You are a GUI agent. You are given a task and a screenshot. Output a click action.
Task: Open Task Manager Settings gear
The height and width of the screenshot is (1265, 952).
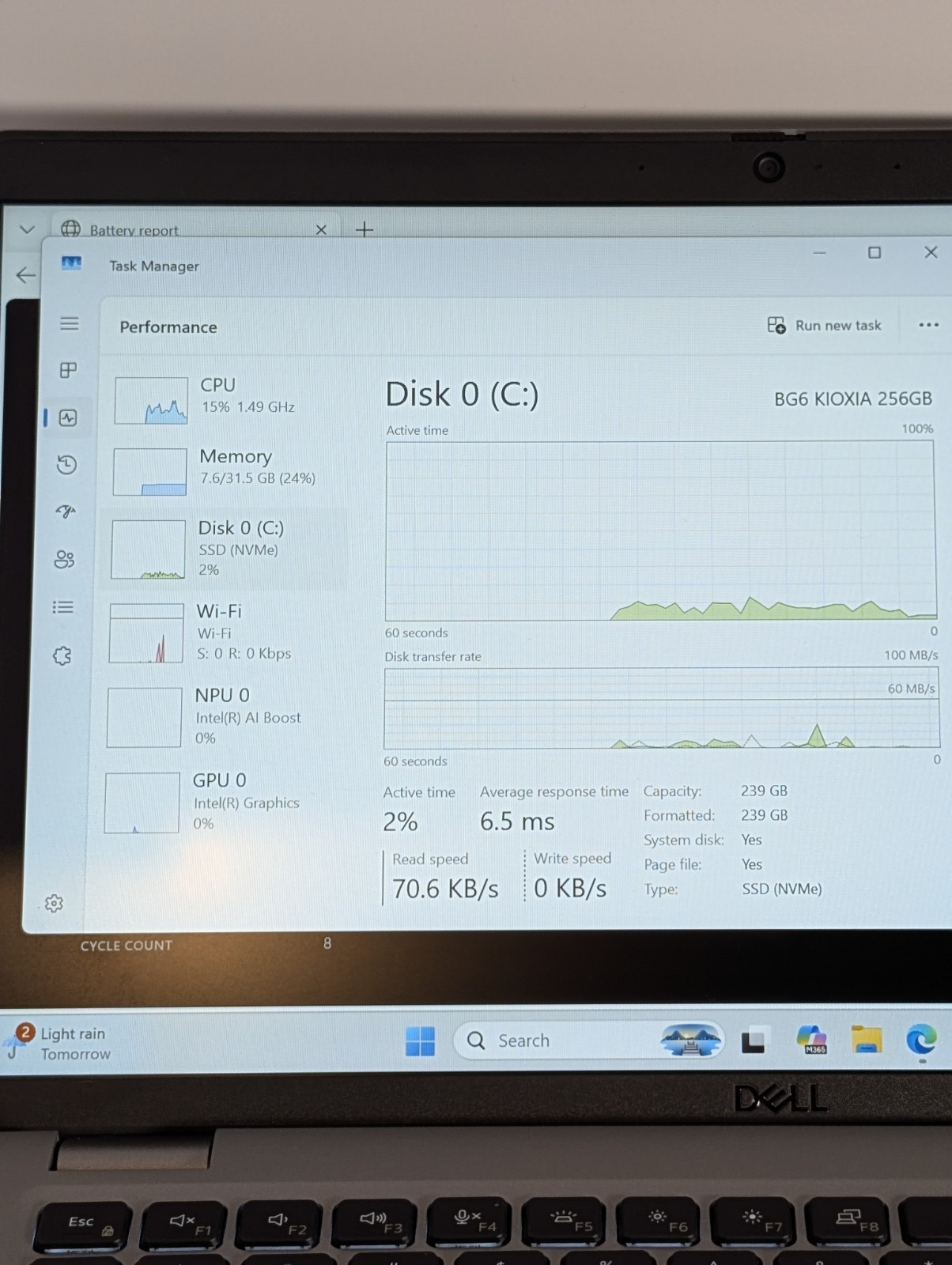pos(54,903)
